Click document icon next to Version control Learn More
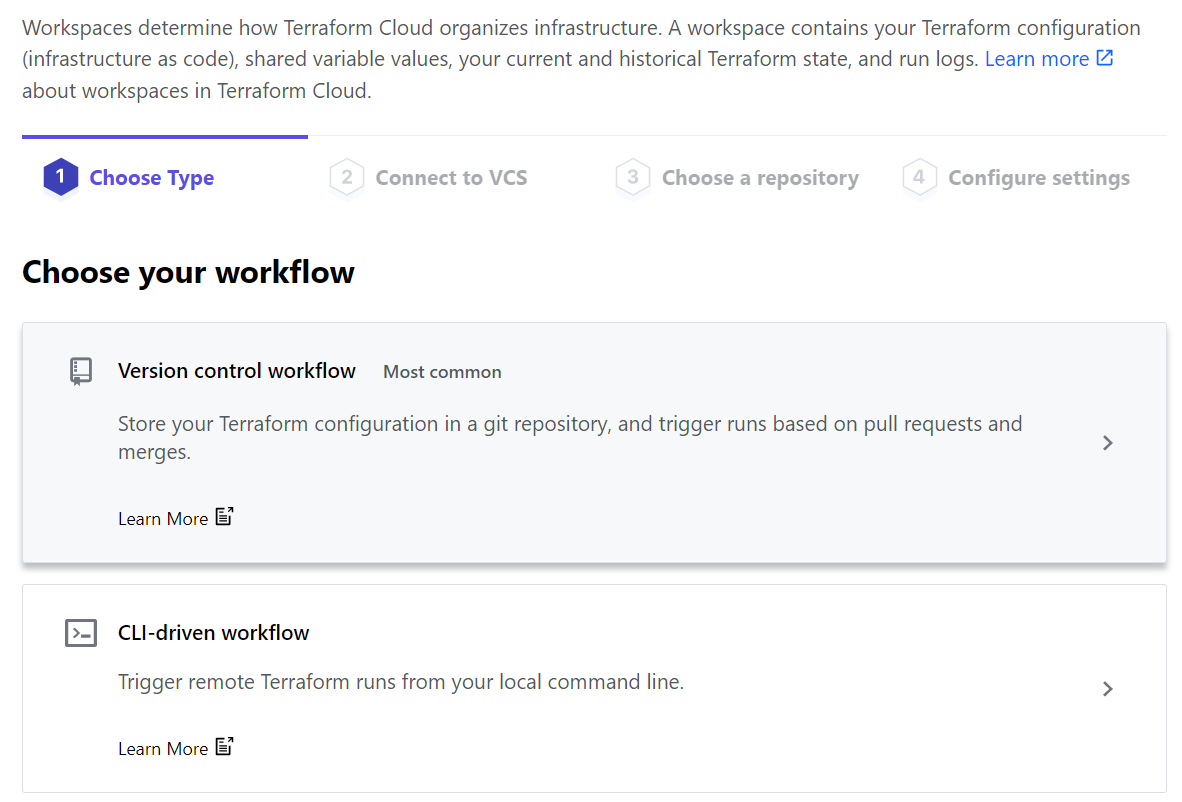Viewport: 1182px width, 802px height. pos(225,517)
